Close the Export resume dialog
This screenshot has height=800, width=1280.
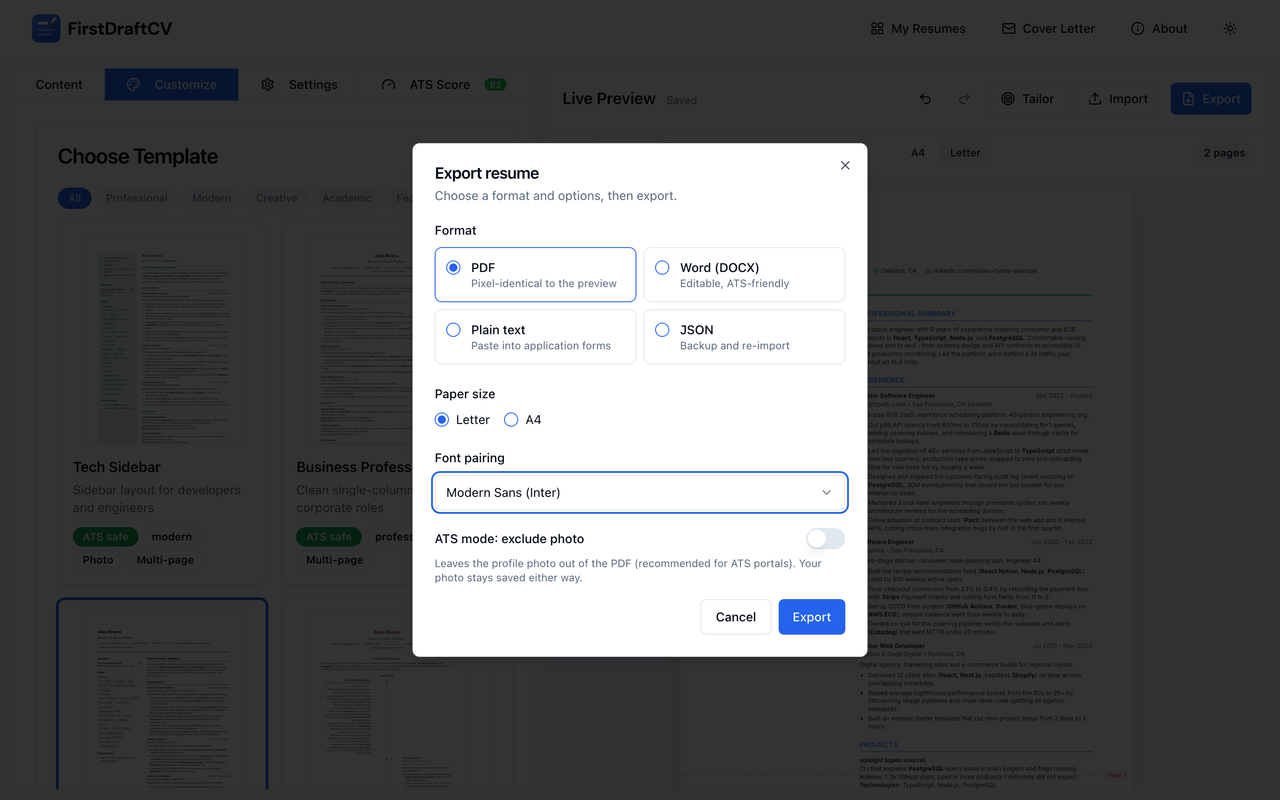click(x=845, y=165)
